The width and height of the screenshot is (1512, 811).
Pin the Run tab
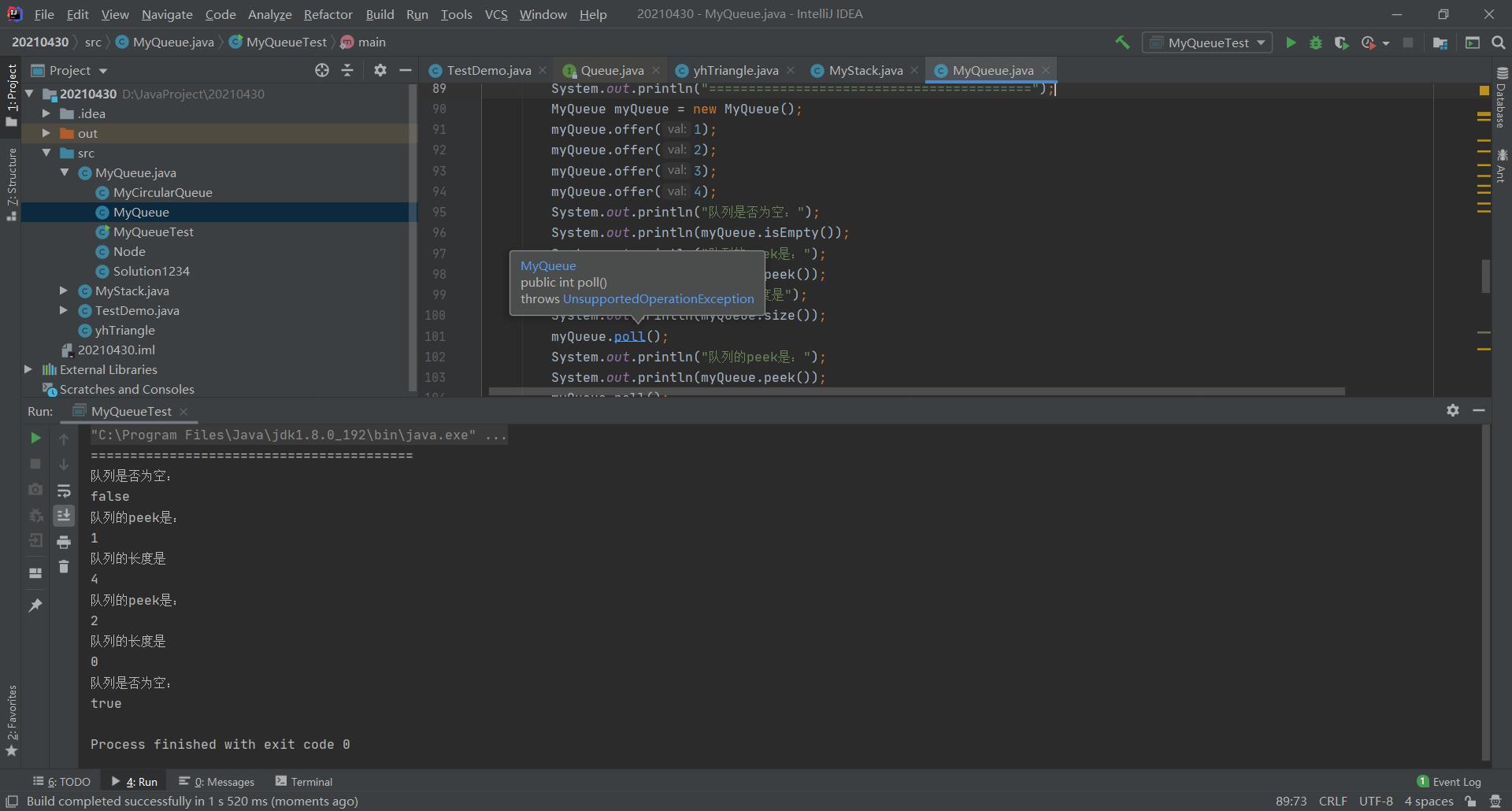point(35,605)
